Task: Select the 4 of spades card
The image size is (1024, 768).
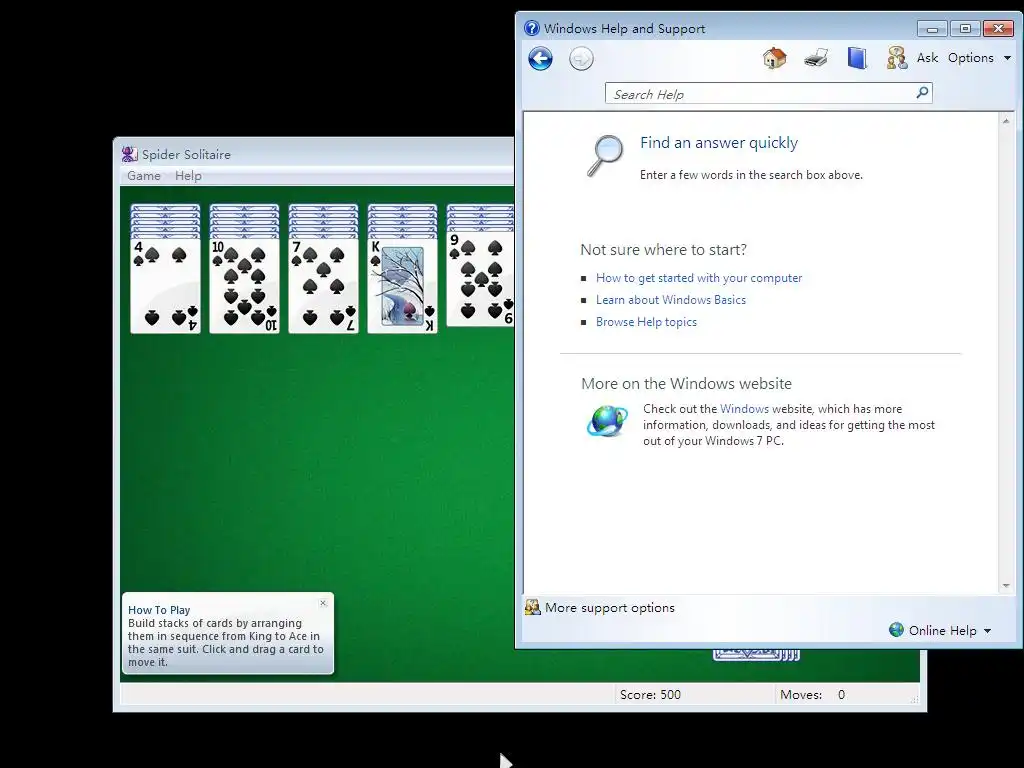Action: click(x=165, y=286)
